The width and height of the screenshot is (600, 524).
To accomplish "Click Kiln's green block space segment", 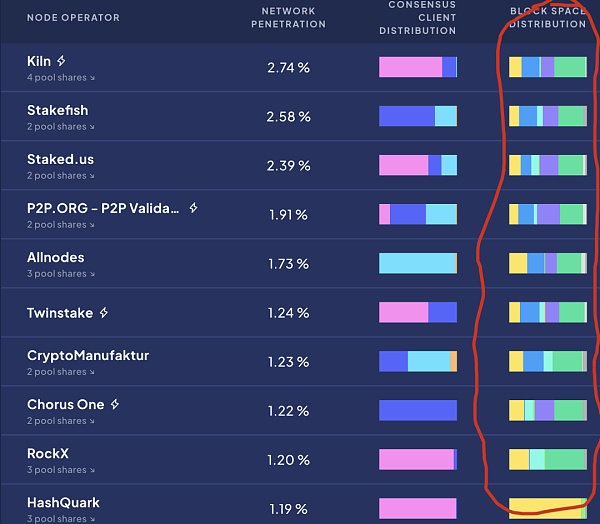I will click(x=569, y=67).
